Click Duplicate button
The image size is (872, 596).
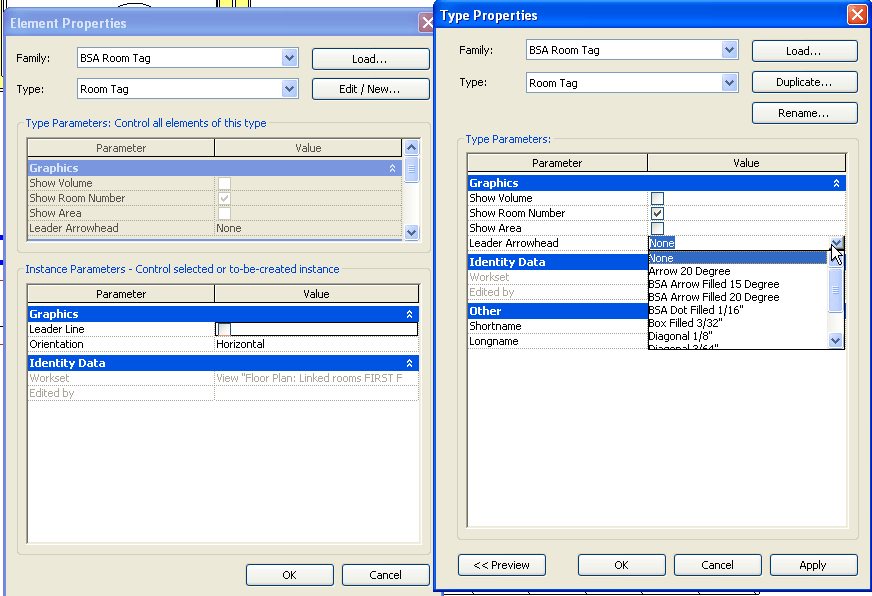pos(804,82)
